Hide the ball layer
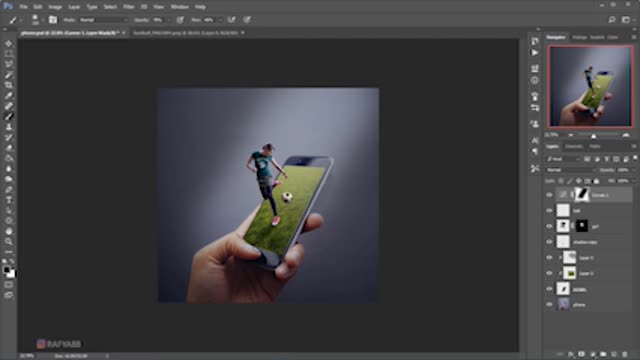Viewport: 640px width, 360px height. [x=549, y=211]
